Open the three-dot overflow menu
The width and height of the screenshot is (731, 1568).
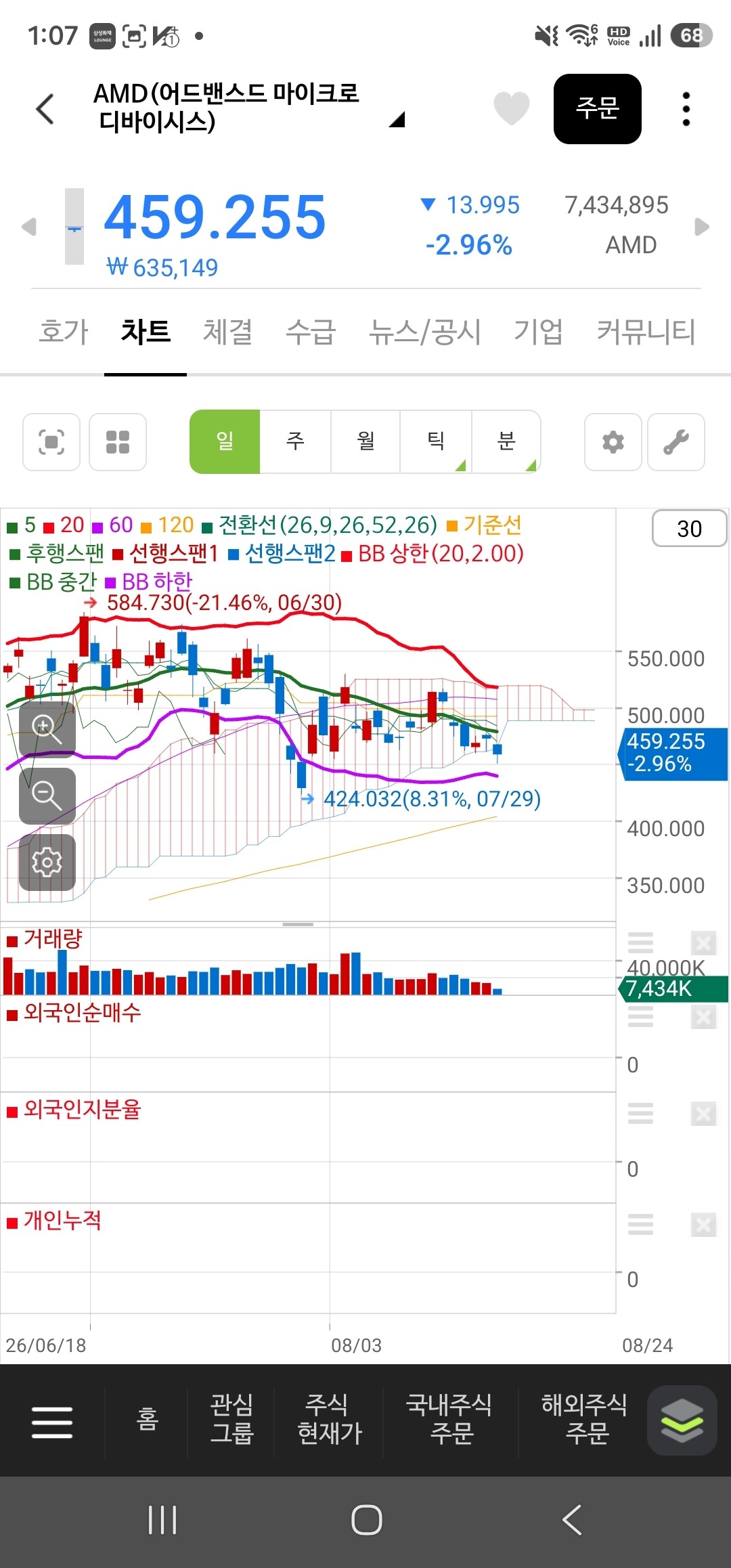coord(686,108)
